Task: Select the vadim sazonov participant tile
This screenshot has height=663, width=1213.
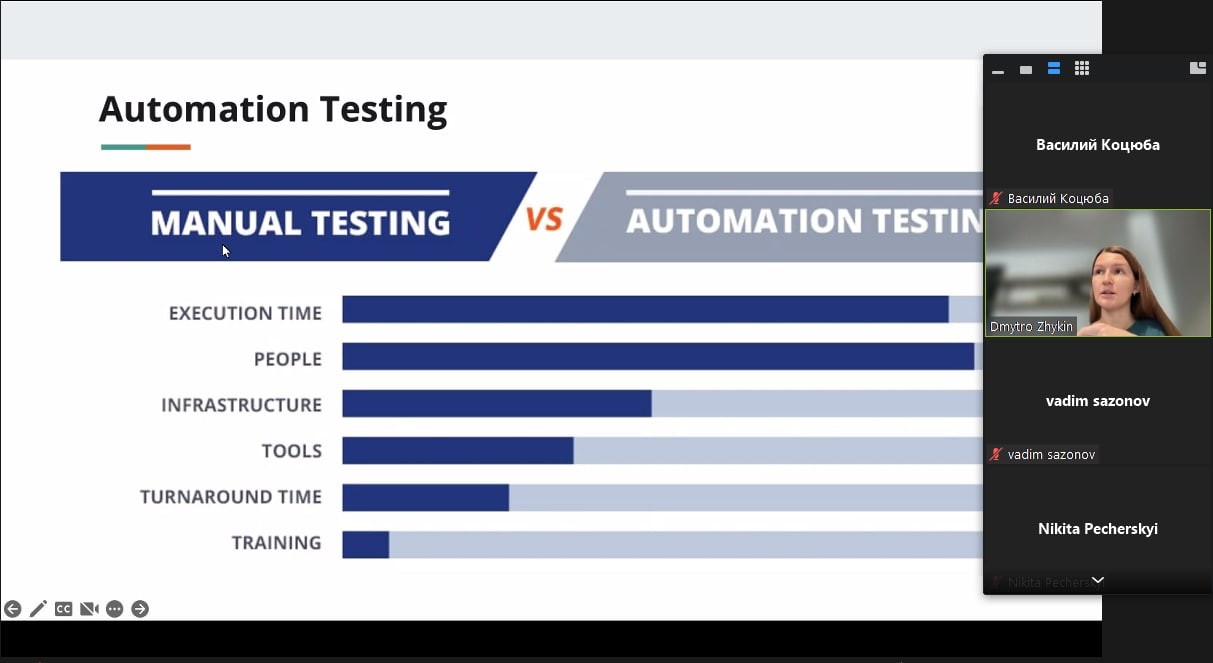Action: 1097,401
